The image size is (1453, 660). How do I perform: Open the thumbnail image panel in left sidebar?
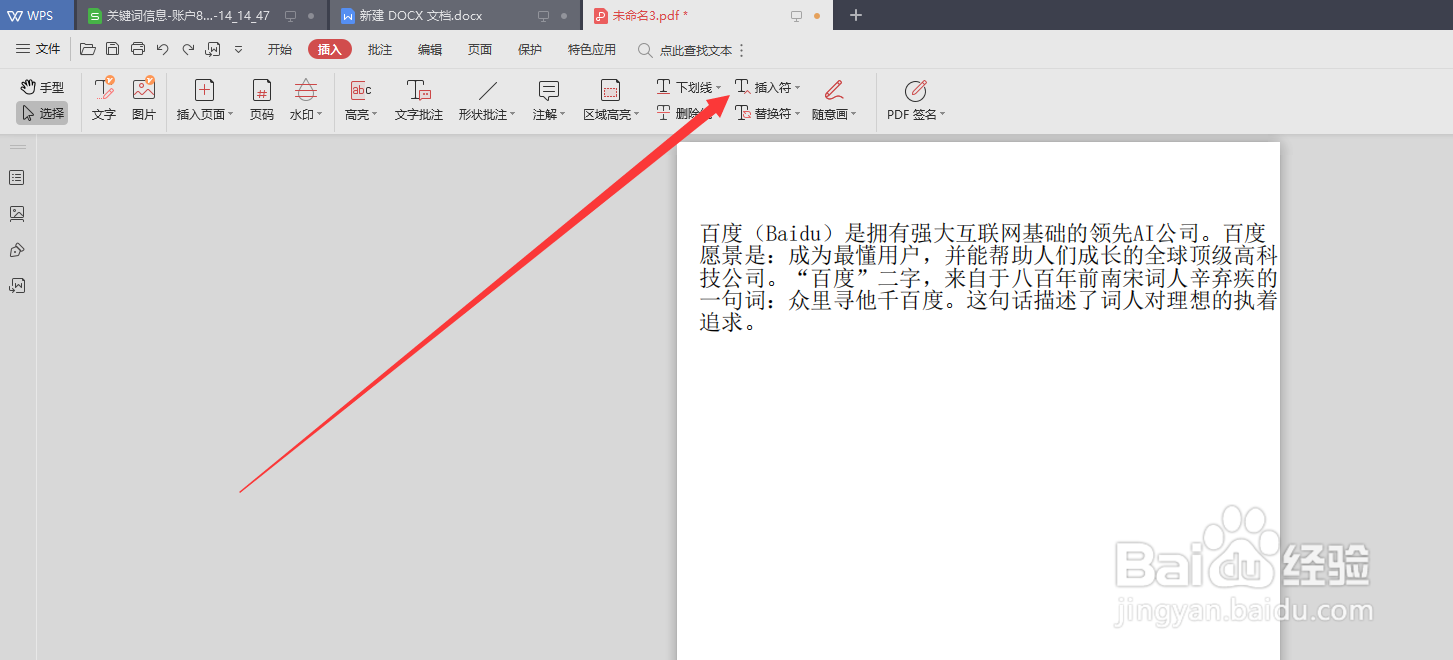(17, 213)
